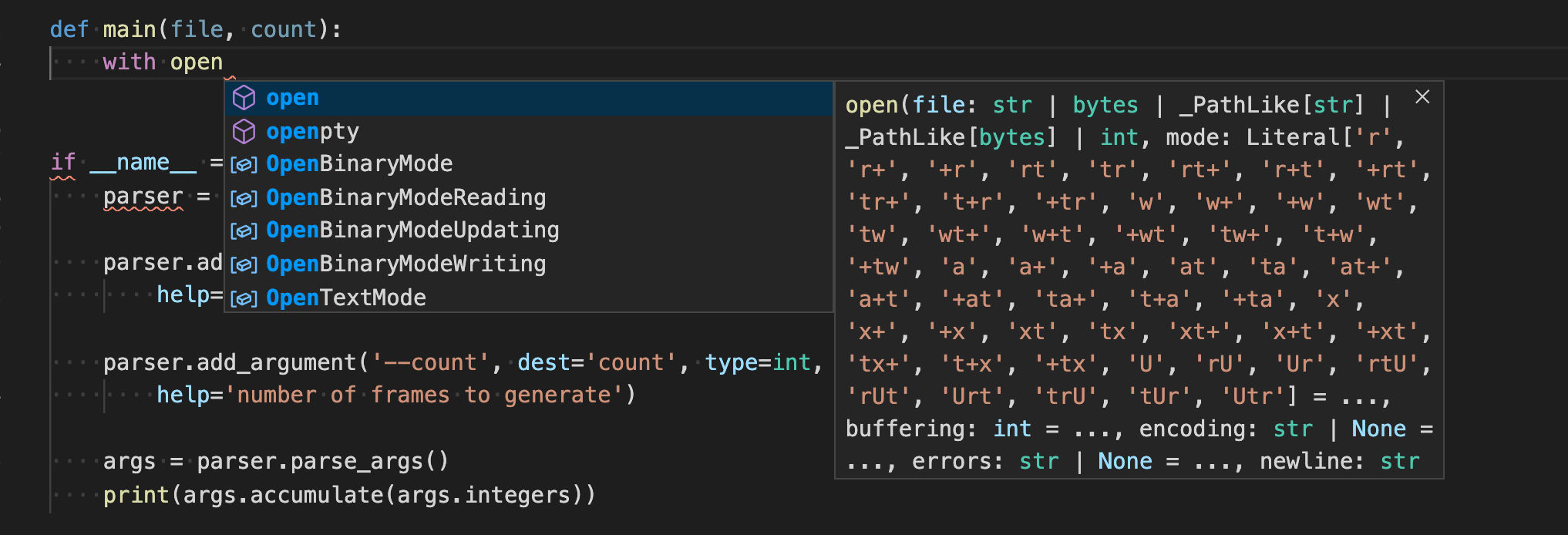Choose 'openpty' from the suggestion list
Viewport: 1568px width, 535px height.
pos(529,132)
